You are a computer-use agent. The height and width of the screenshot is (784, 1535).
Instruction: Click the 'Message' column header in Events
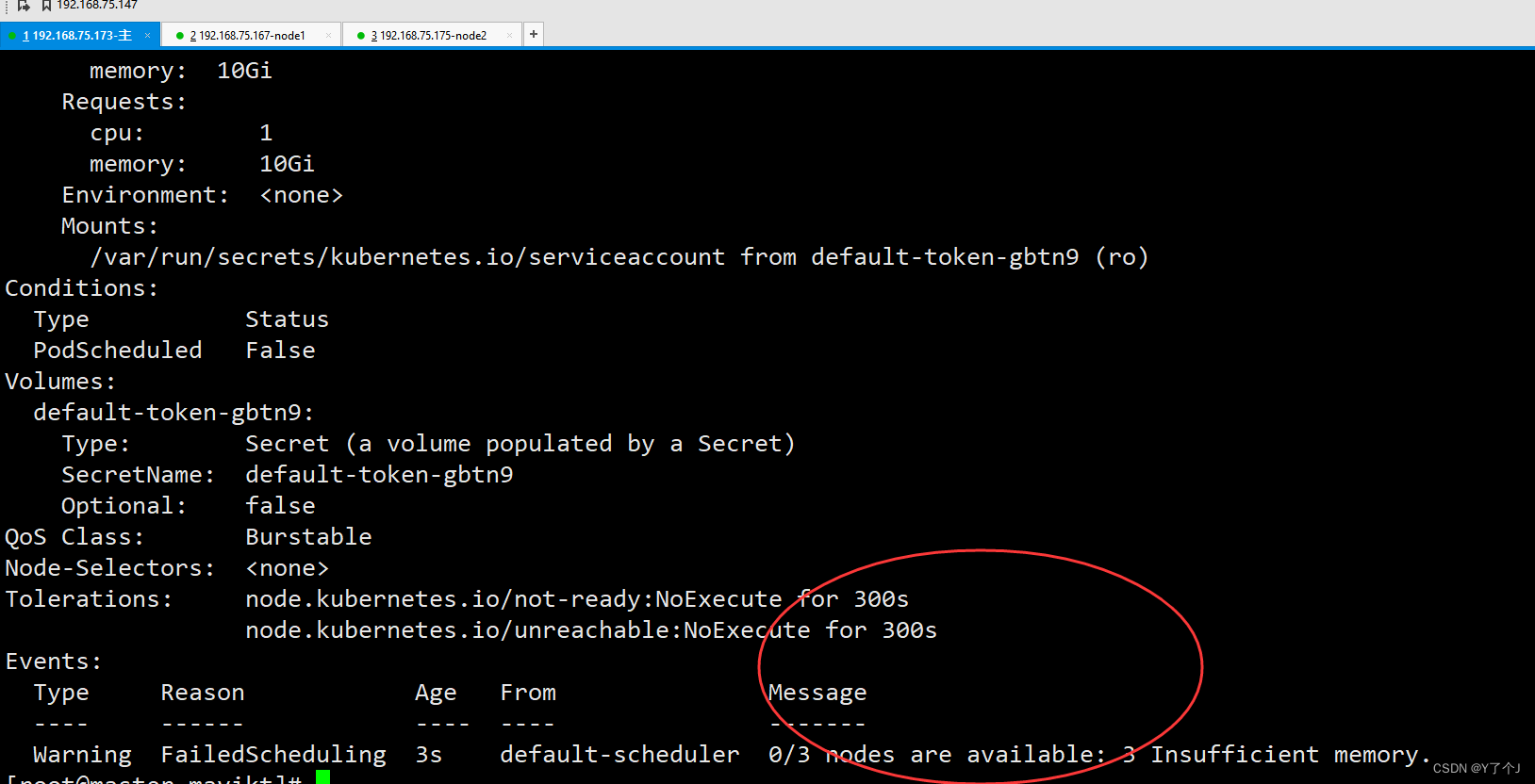click(817, 693)
